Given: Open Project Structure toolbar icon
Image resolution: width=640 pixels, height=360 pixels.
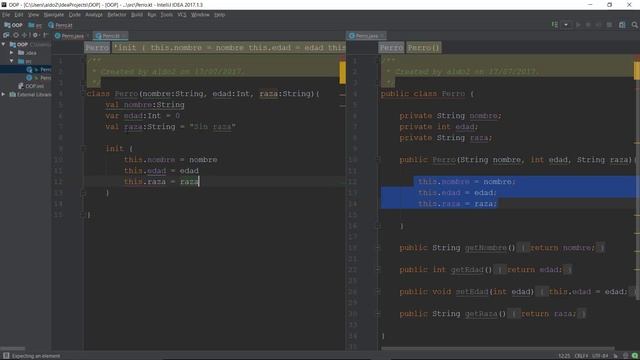Looking at the screenshot, I should (x=622, y=25).
